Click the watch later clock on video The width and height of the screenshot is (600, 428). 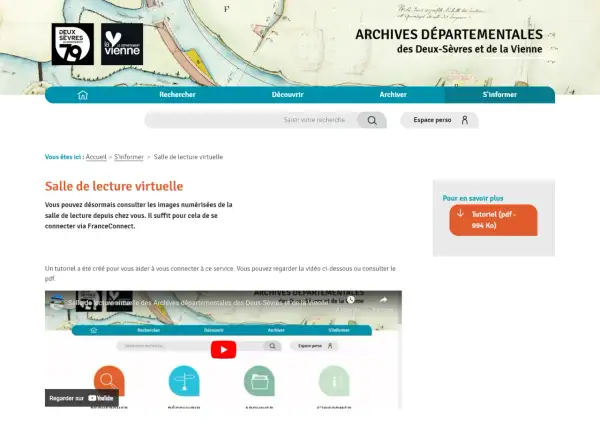[351, 300]
